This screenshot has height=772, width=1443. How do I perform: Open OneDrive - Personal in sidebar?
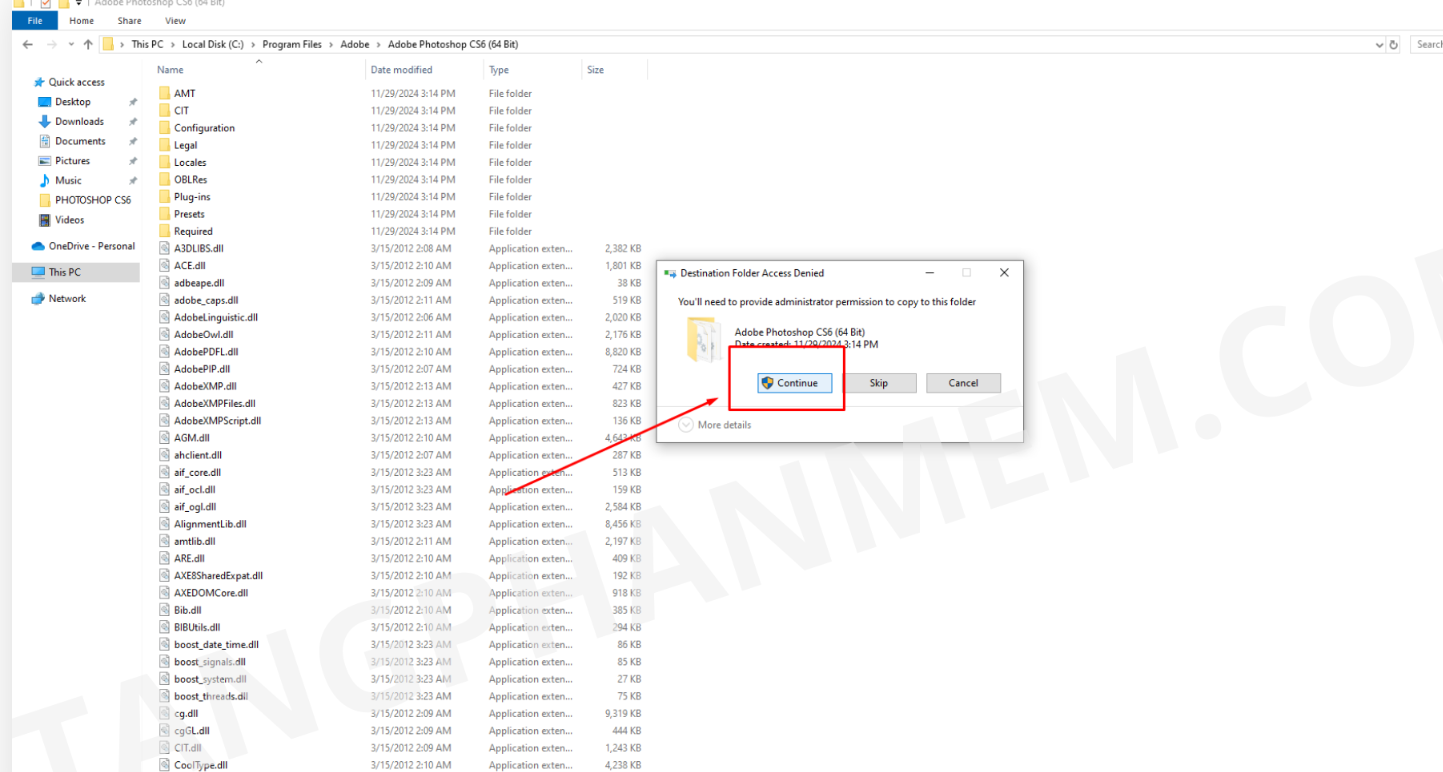[x=91, y=246]
